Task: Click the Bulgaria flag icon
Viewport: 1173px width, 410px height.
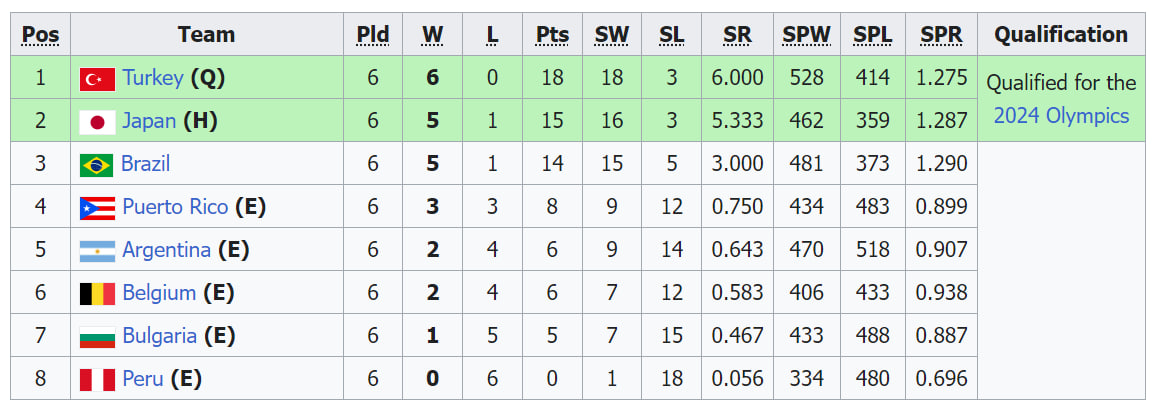Action: coord(97,337)
